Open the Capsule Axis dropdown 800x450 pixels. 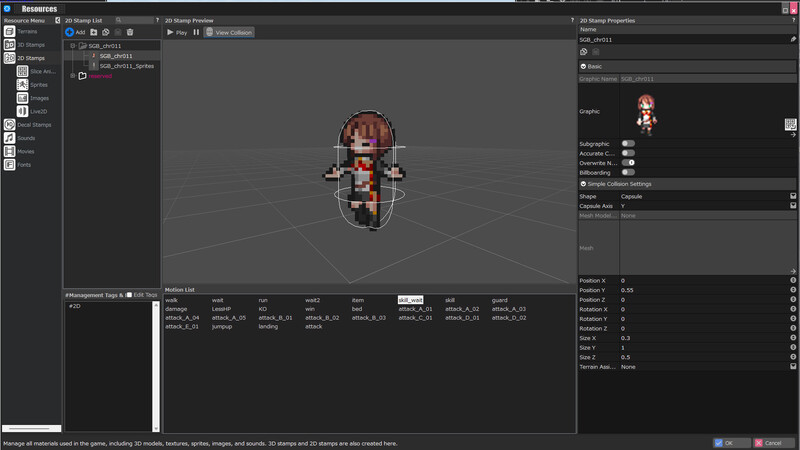(x=793, y=206)
